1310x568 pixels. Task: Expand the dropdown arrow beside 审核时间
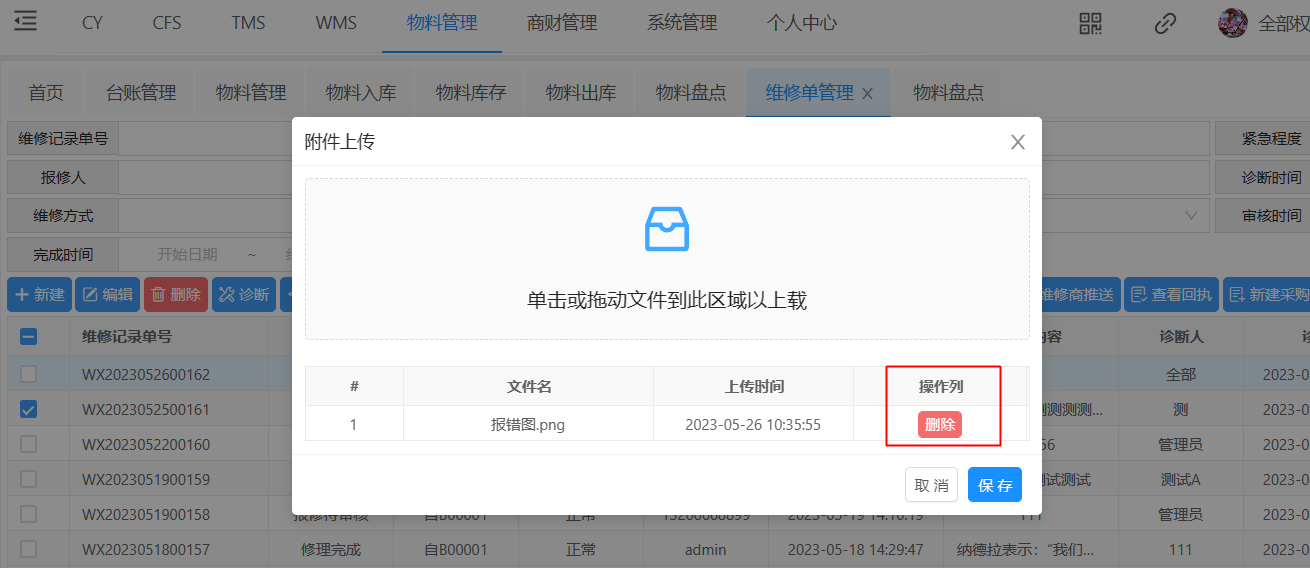click(1191, 215)
